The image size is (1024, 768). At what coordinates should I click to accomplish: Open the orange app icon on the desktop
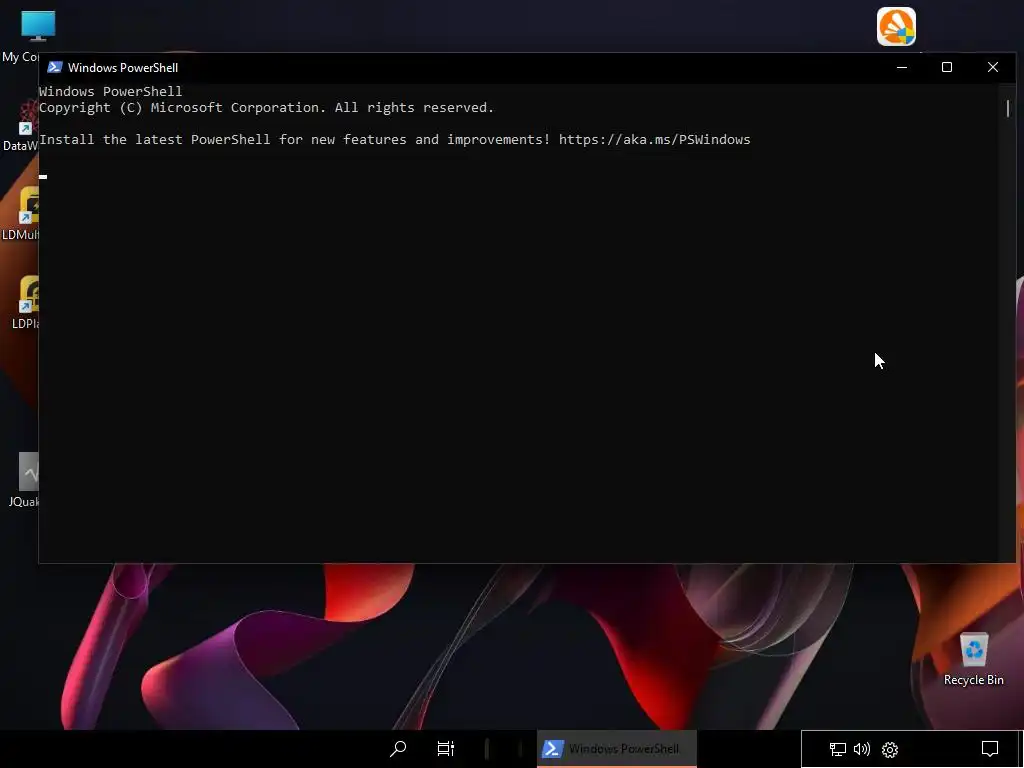click(x=896, y=27)
